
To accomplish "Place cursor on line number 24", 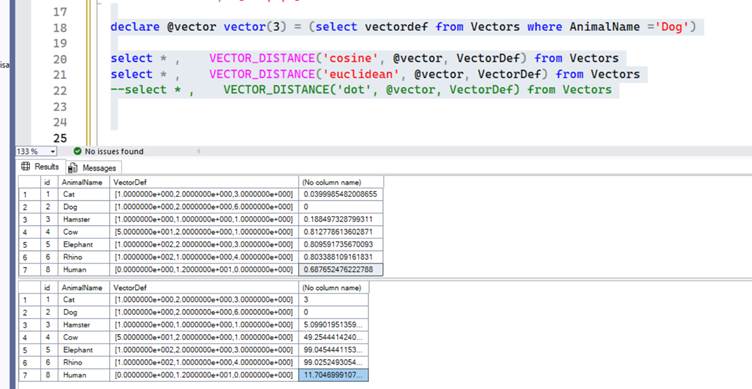I will (60, 122).
